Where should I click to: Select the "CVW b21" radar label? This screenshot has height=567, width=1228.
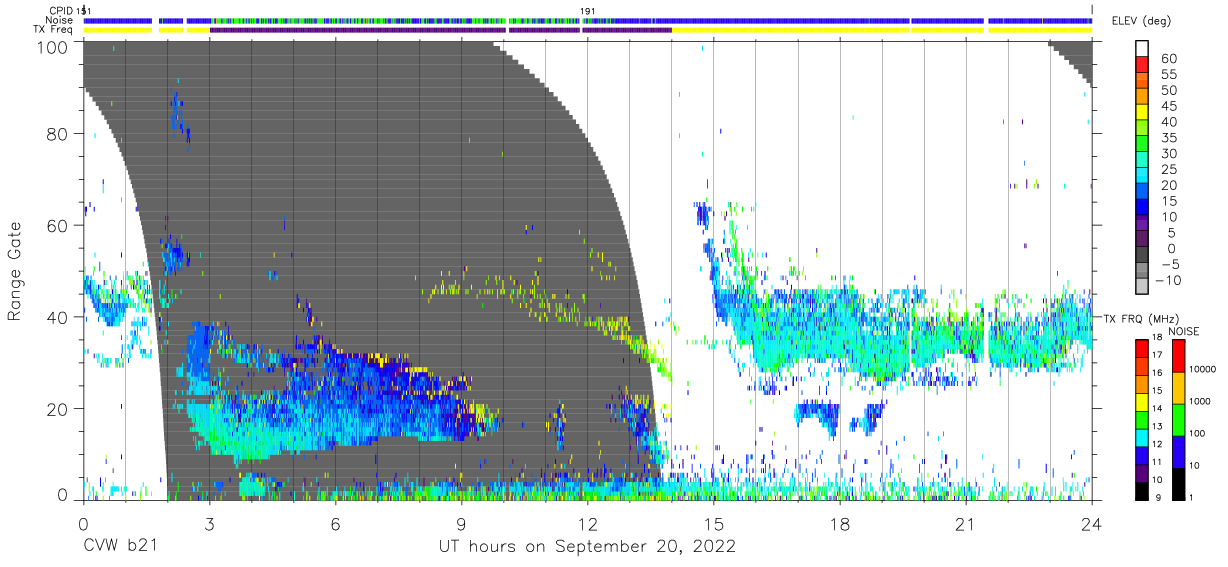(120, 547)
